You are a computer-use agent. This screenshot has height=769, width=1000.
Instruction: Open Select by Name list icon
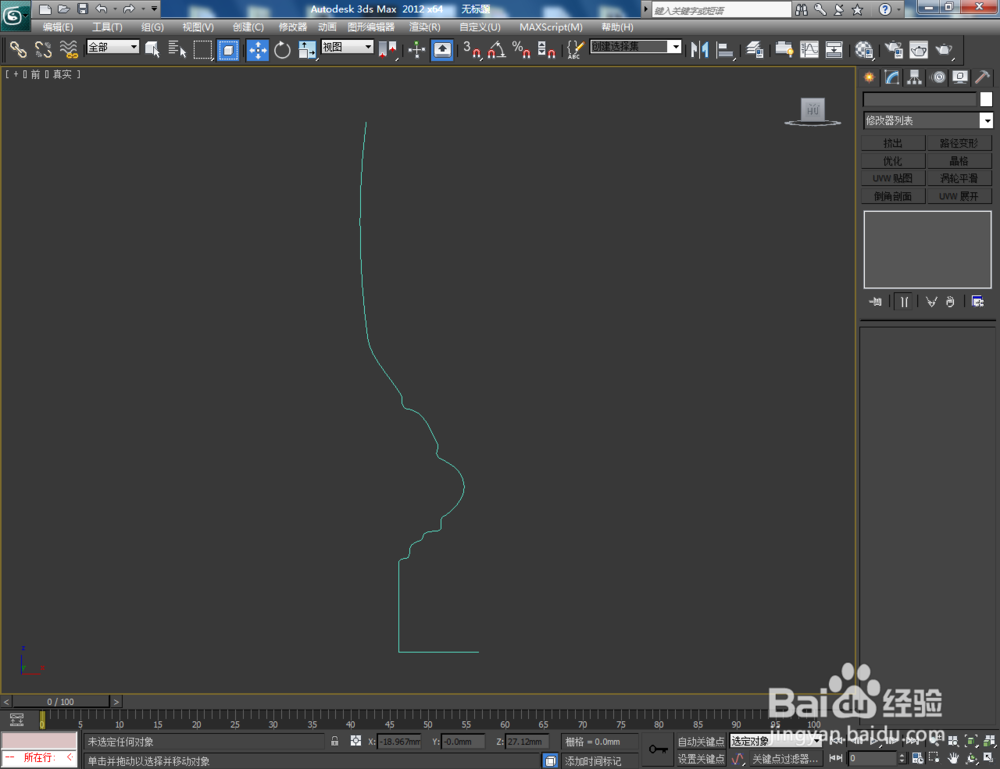click(x=177, y=50)
